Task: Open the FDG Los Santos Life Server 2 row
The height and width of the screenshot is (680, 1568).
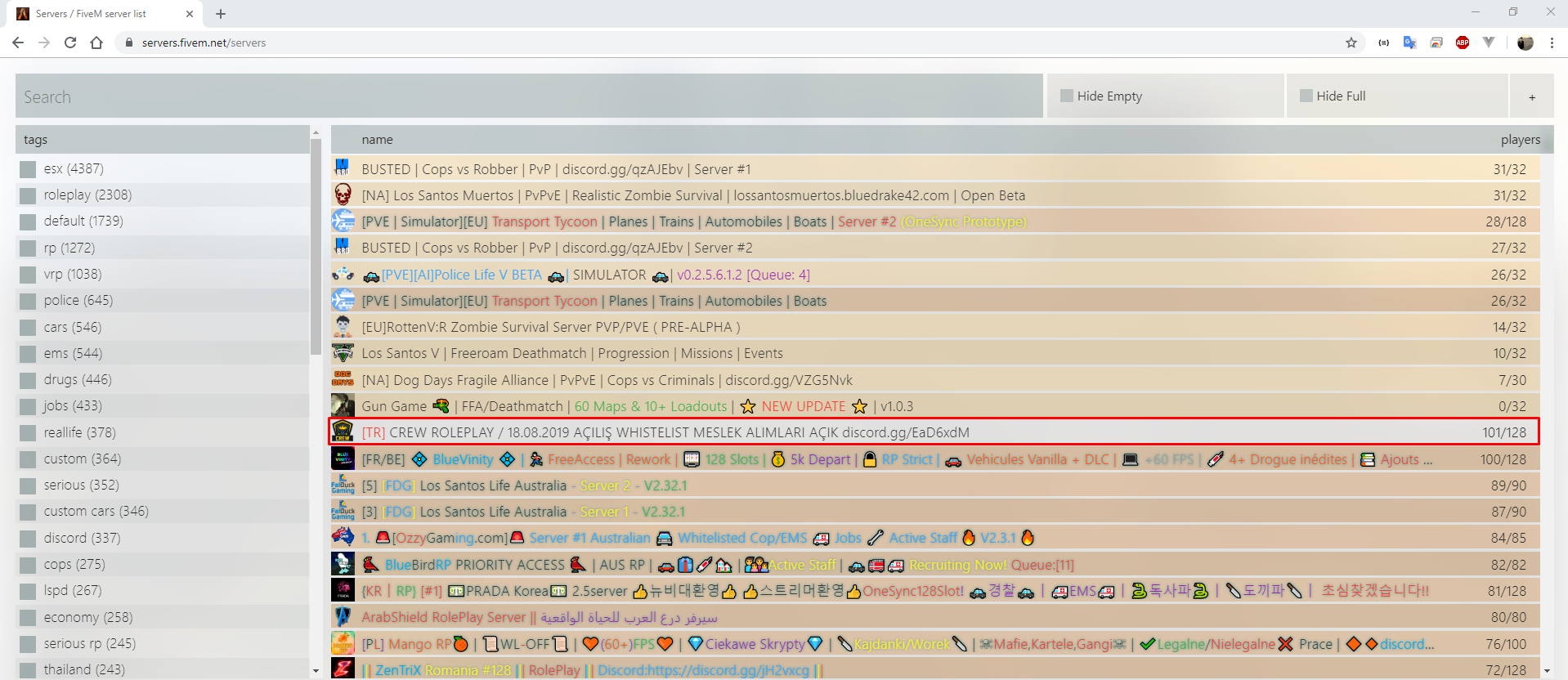Action: (935, 485)
